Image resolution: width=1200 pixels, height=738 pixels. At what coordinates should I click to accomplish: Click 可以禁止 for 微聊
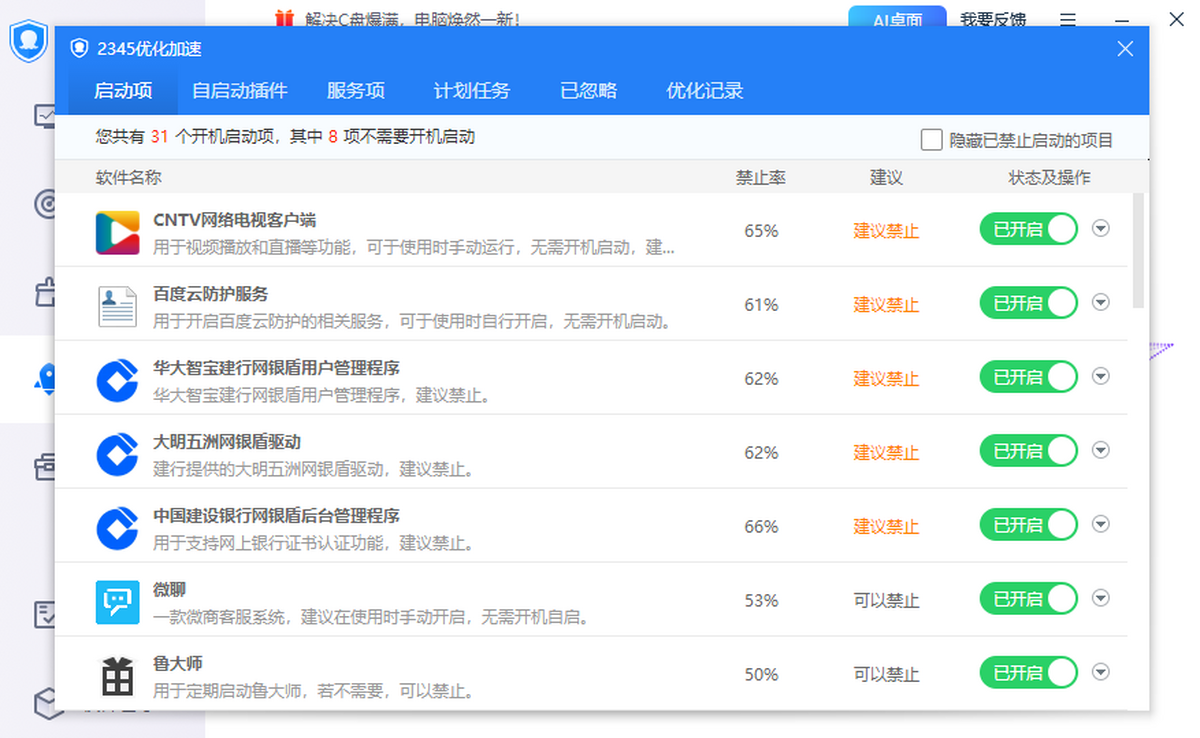(886, 601)
